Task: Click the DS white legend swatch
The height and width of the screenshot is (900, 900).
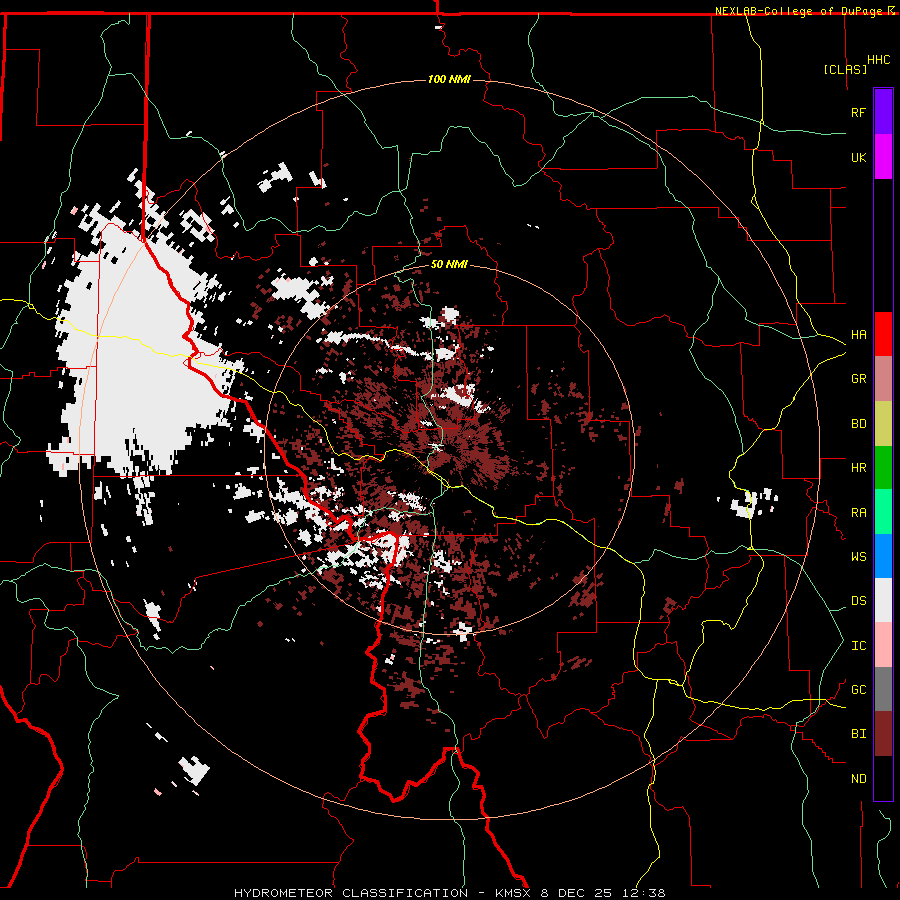Action: point(883,600)
